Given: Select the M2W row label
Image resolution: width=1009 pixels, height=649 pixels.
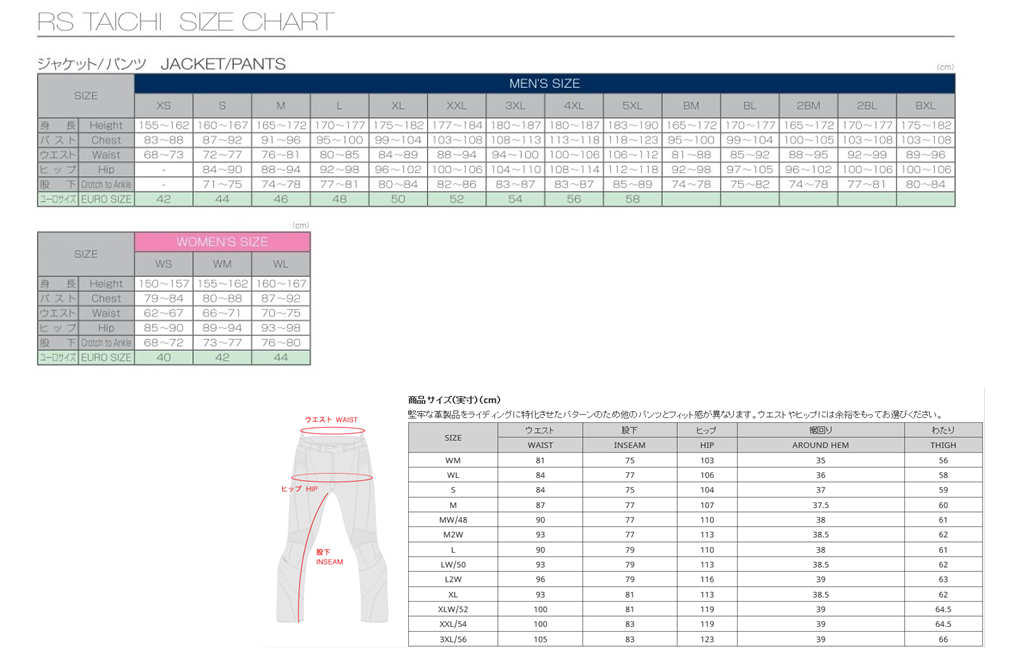Looking at the screenshot, I should pyautogui.click(x=453, y=535).
